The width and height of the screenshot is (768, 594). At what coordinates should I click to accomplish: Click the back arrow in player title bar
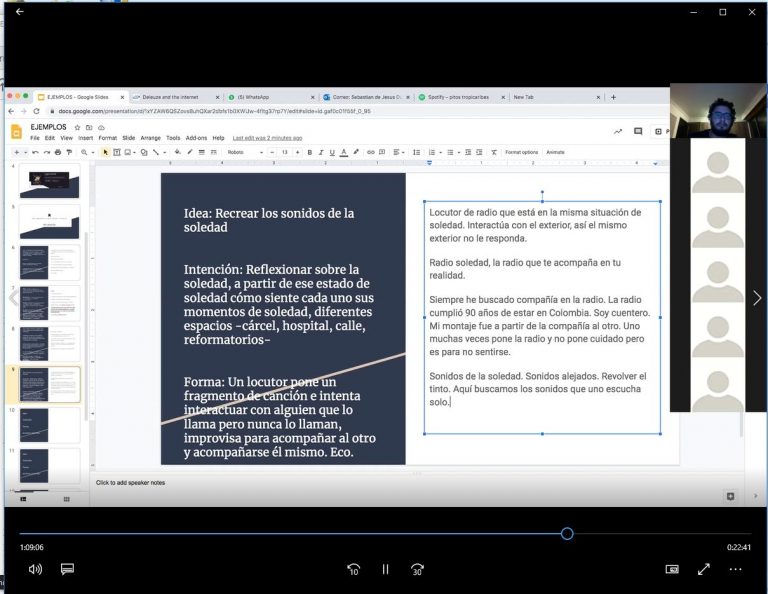(x=19, y=12)
